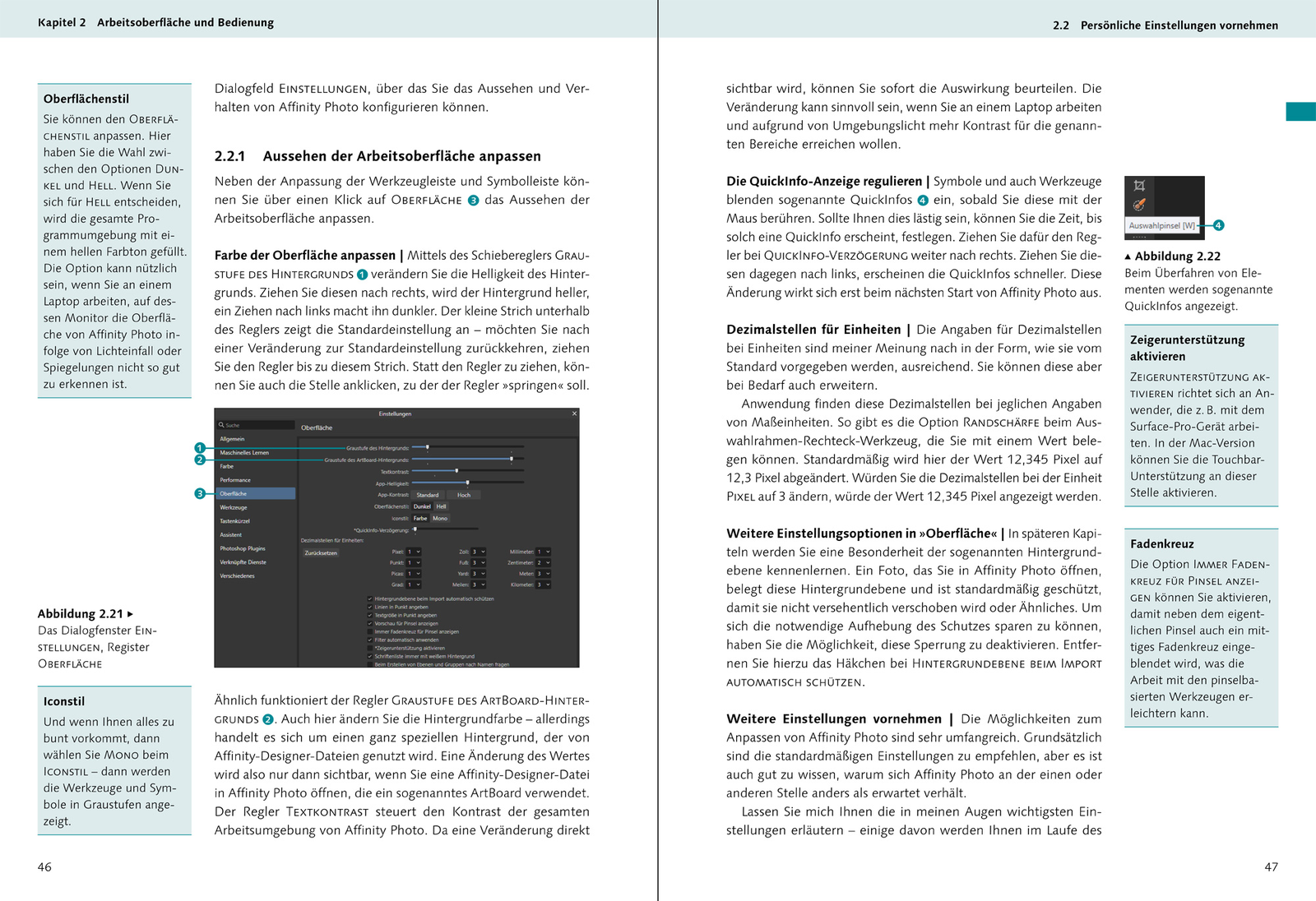
Task: Open the Performance settings category
Action: (256, 480)
